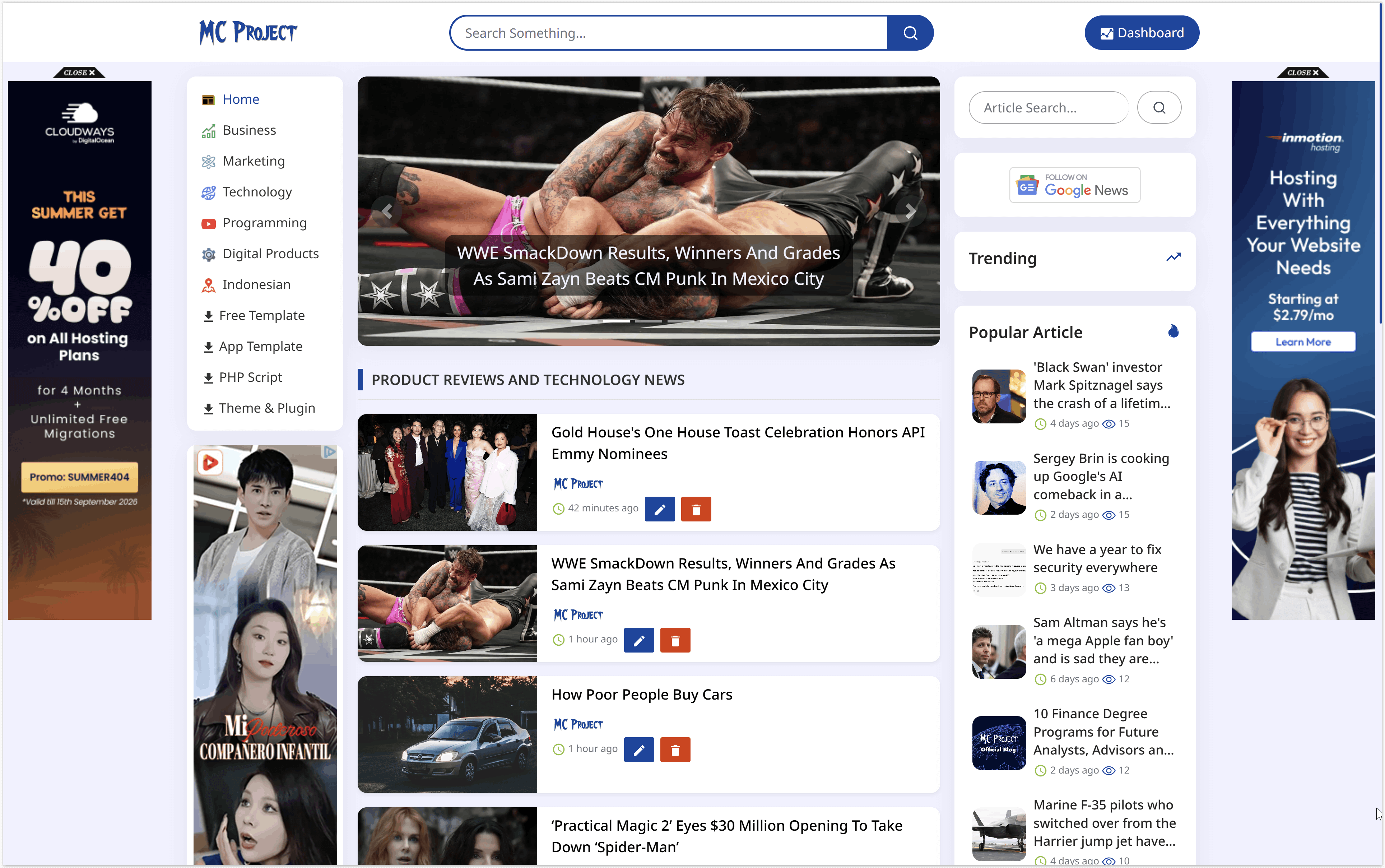Open the Dashboard button

tap(1141, 33)
